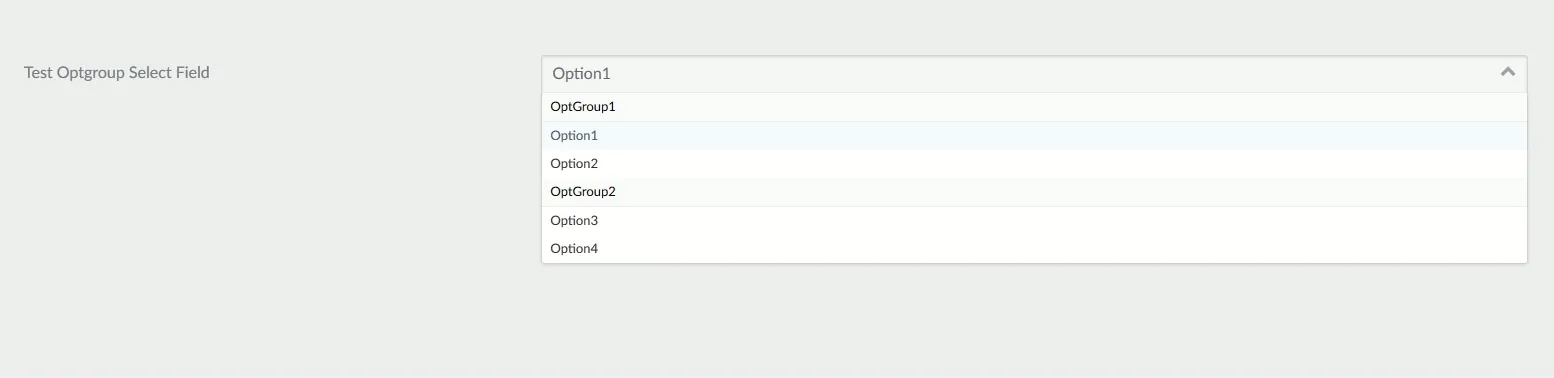Click the chevron arrow on the select field
1554x378 pixels.
pyautogui.click(x=1508, y=72)
